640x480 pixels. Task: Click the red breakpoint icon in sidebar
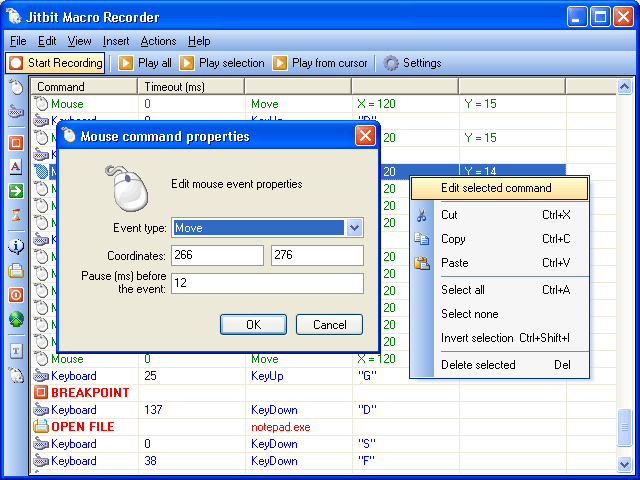click(x=16, y=143)
